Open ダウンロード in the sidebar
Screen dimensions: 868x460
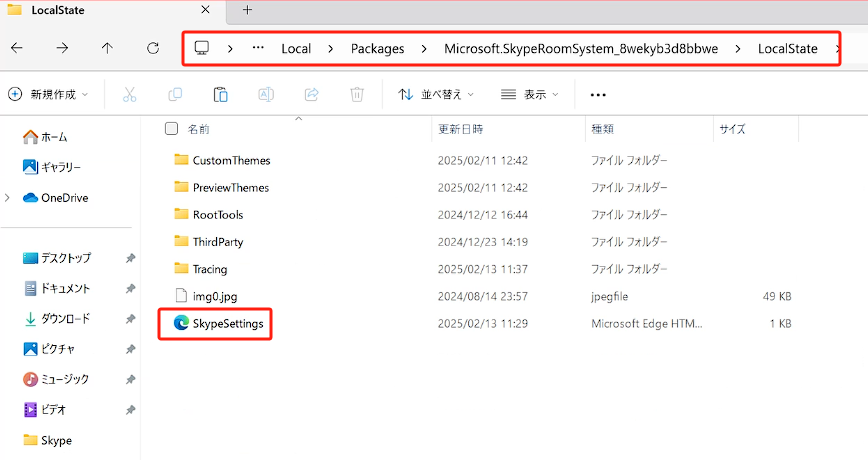tap(57, 319)
